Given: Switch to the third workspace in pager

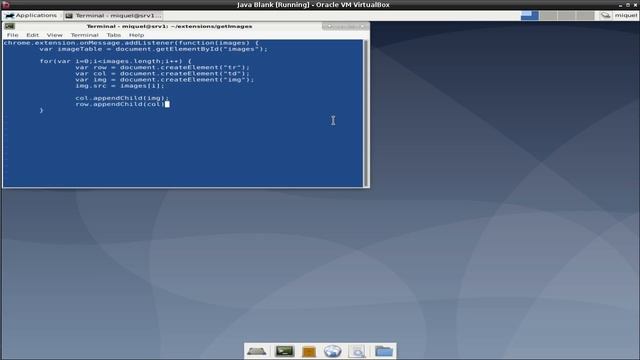Looking at the screenshot, I should point(567,16).
